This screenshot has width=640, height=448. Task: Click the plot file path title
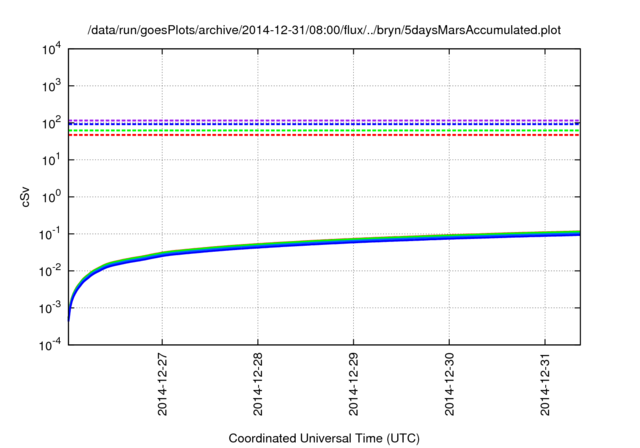pos(324,30)
